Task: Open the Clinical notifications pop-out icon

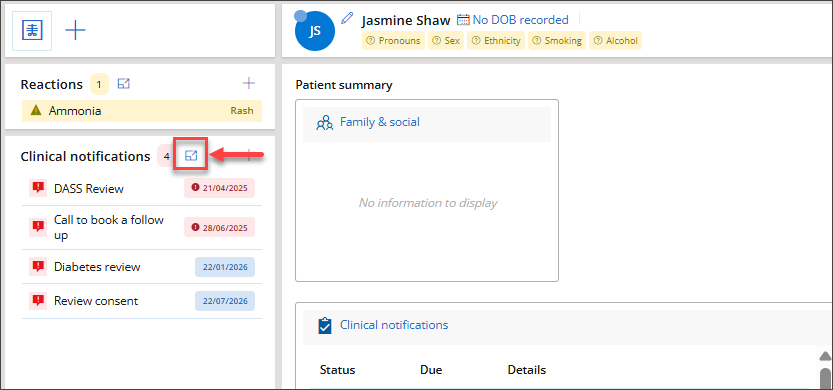Action: coord(191,155)
